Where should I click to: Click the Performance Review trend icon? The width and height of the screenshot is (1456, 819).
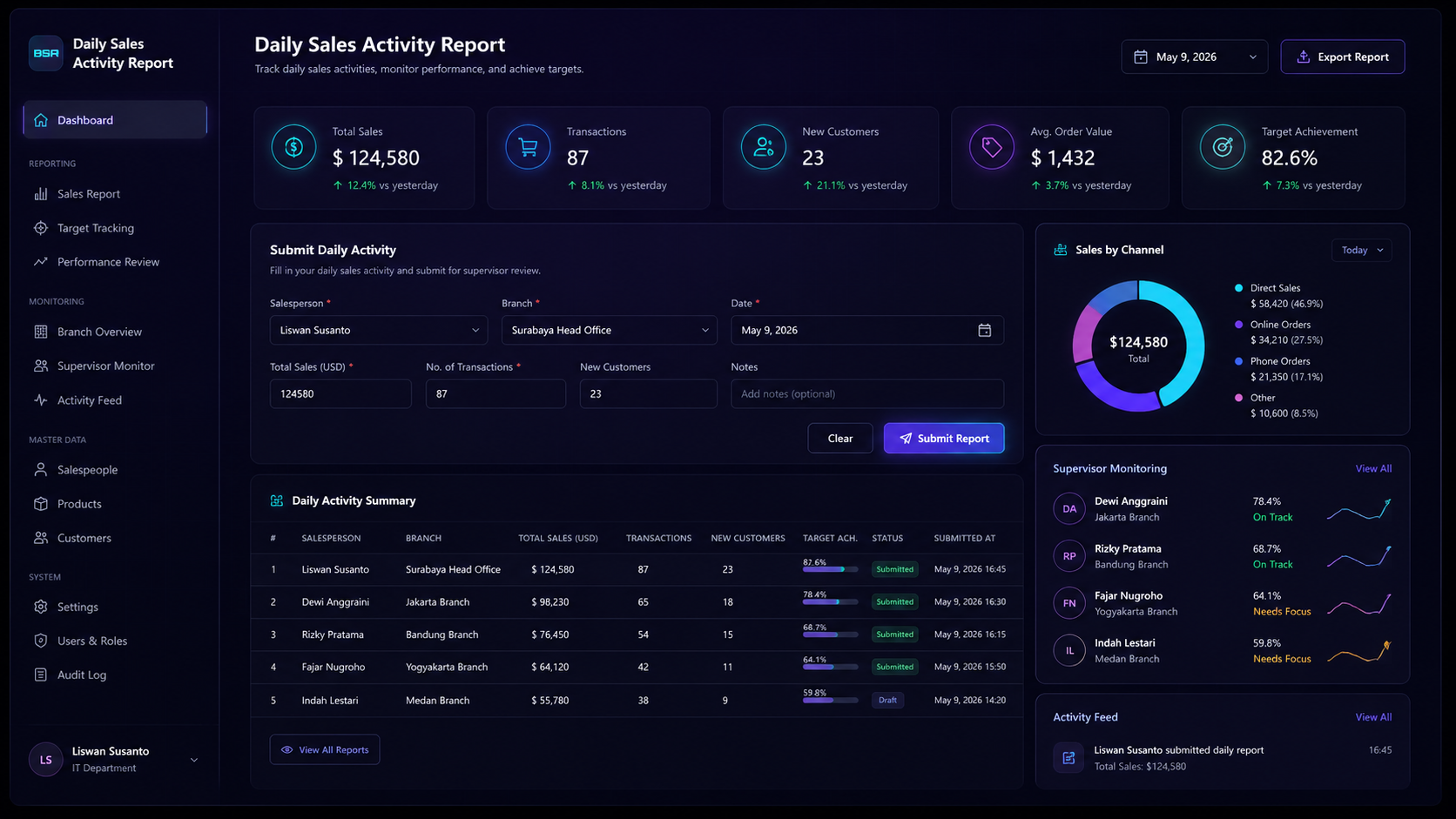click(x=41, y=262)
